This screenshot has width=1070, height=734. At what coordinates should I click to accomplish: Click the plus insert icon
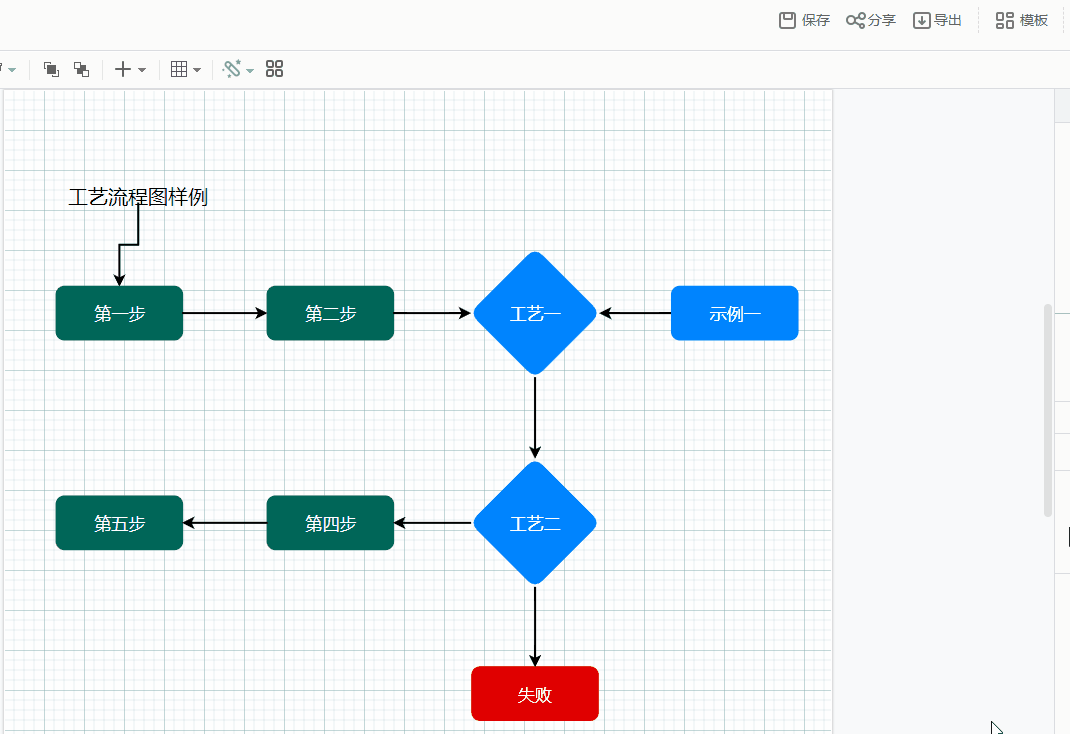[x=123, y=69]
